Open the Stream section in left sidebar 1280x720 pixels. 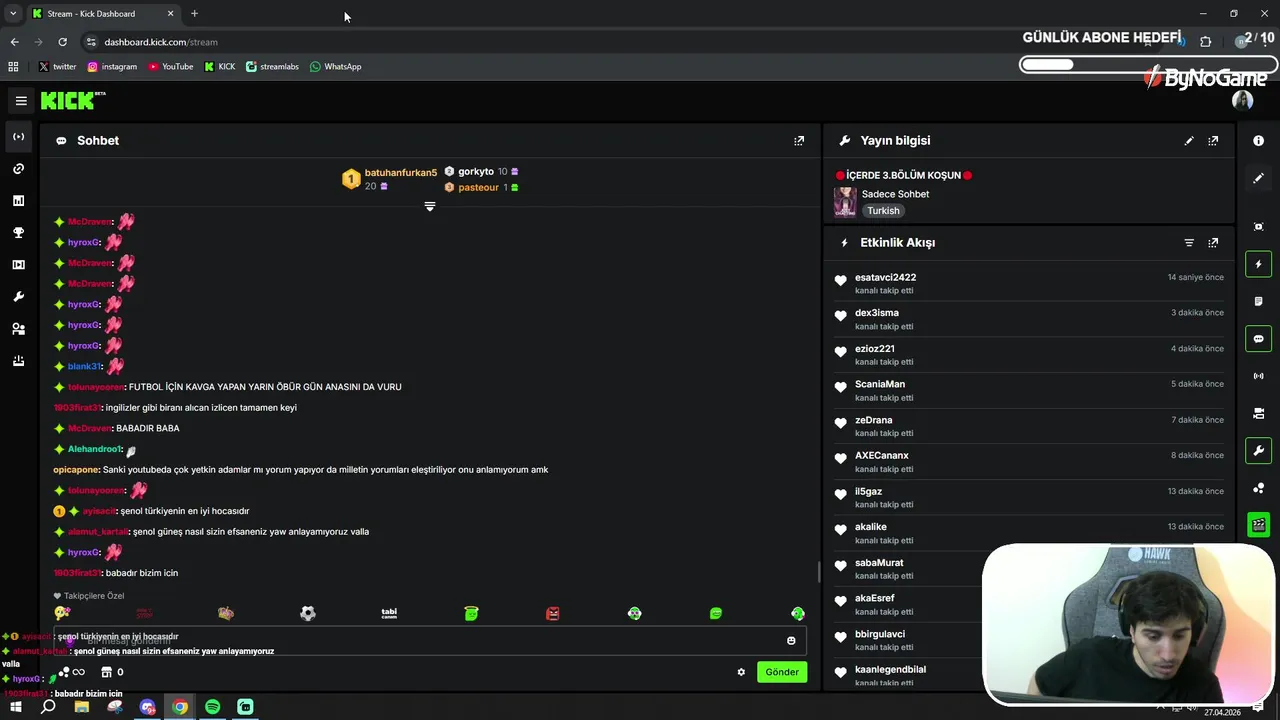coord(18,137)
